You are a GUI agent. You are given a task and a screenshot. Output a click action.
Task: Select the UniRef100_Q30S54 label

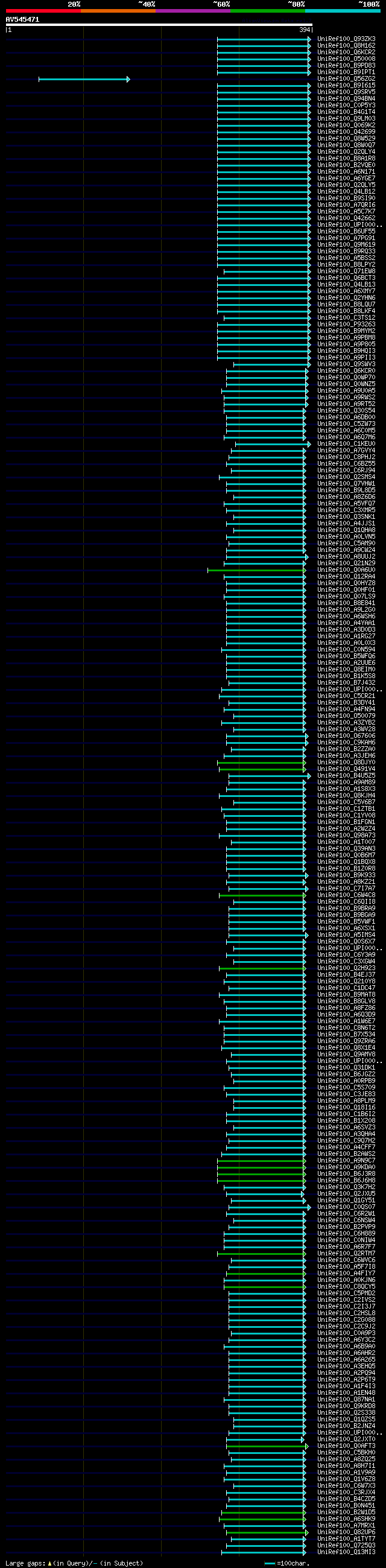[x=346, y=411]
